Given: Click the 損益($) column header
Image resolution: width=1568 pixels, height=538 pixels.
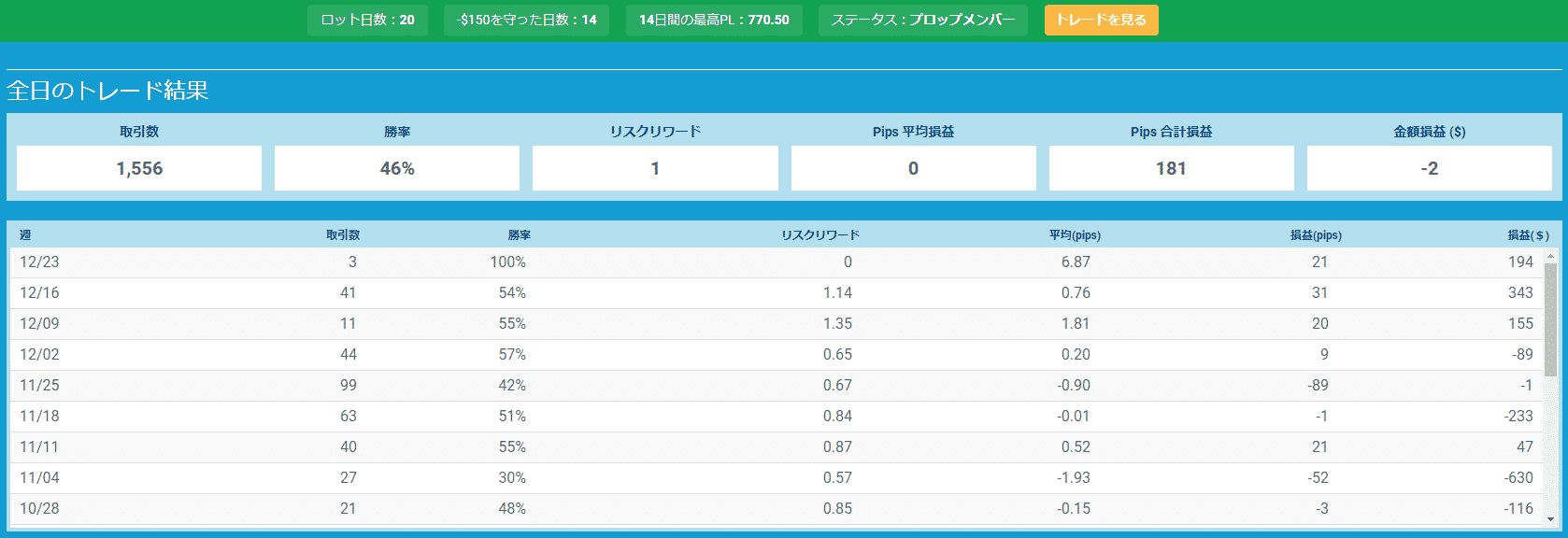Looking at the screenshot, I should [1528, 235].
